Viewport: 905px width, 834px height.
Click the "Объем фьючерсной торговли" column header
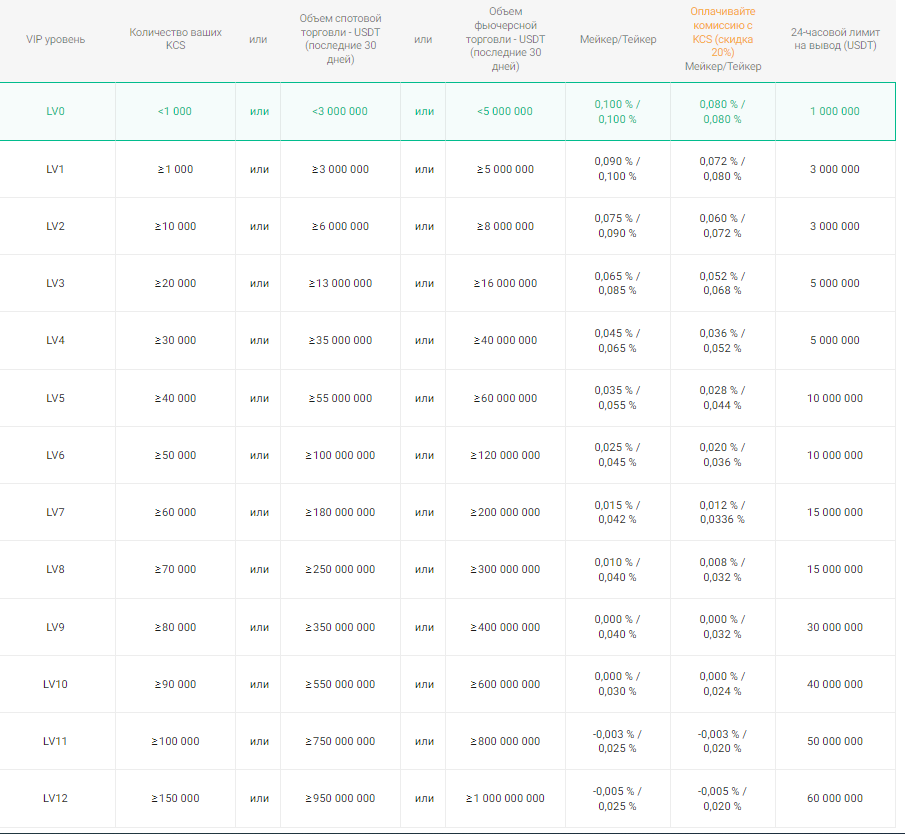[x=505, y=39]
